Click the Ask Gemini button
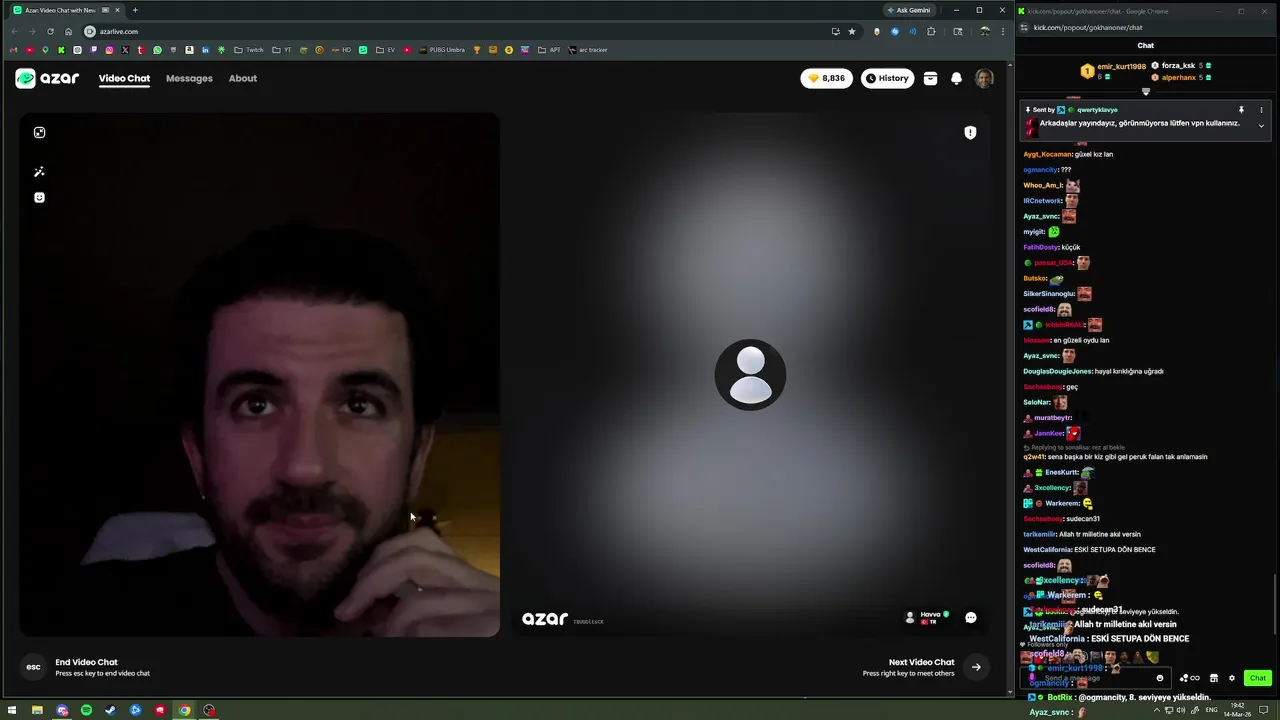The width and height of the screenshot is (1280, 720). point(908,10)
